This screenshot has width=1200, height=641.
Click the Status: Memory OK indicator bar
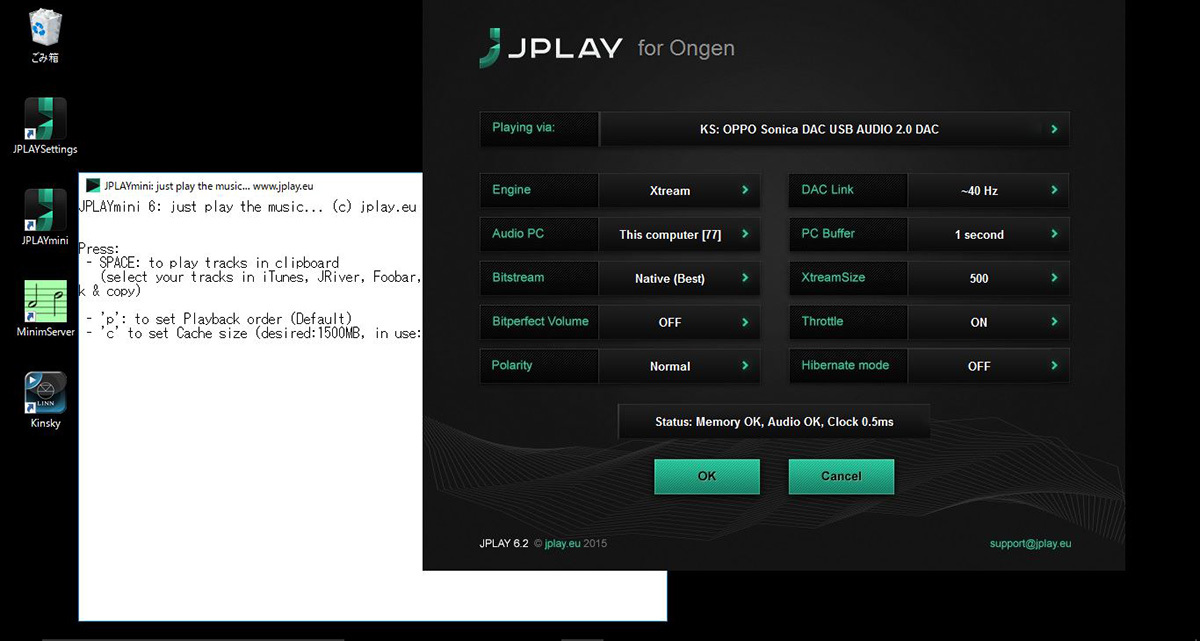774,422
